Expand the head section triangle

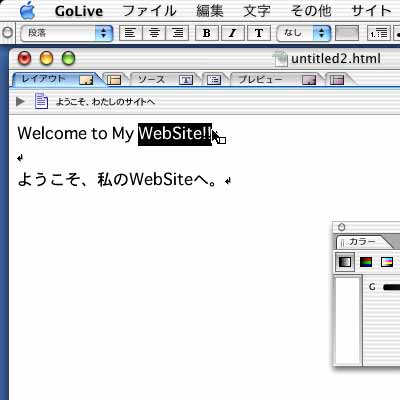pyautogui.click(x=20, y=101)
